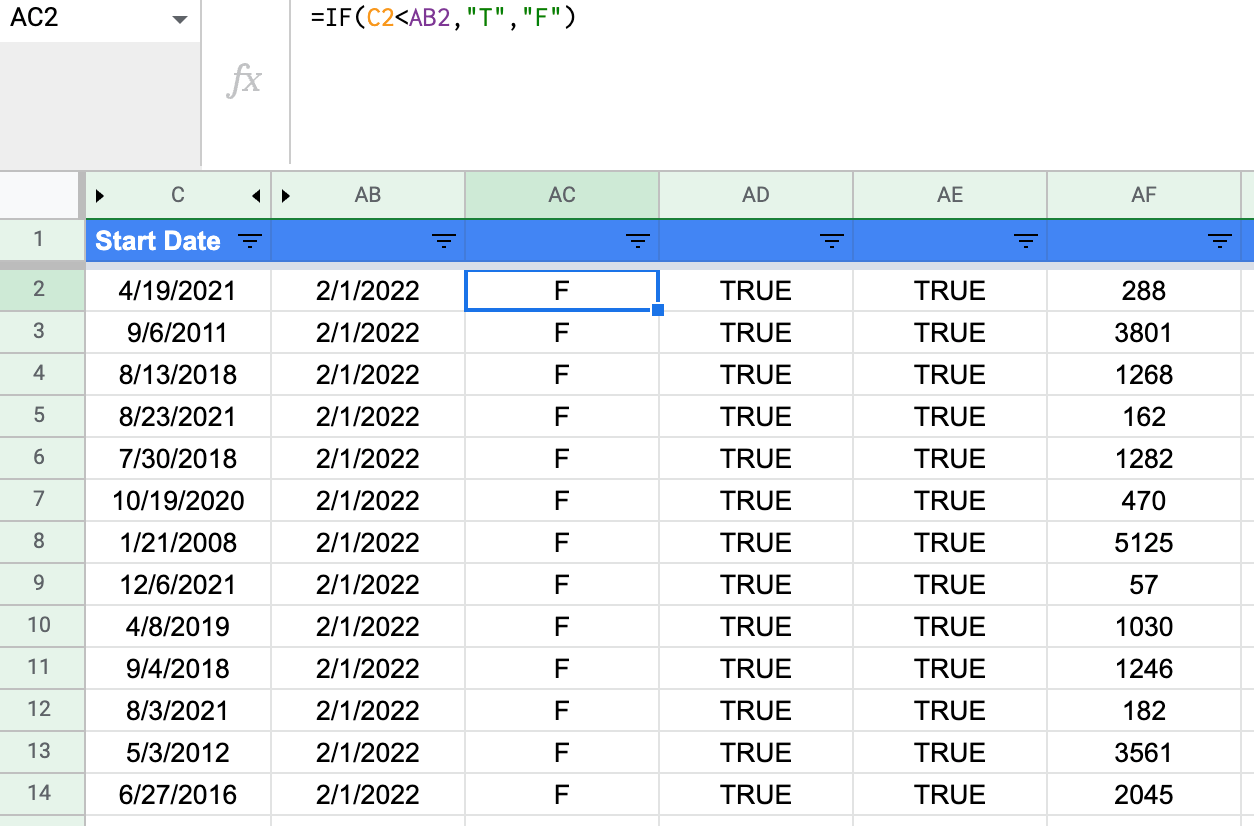Select the cell showing 288 in column AF

1145,290
